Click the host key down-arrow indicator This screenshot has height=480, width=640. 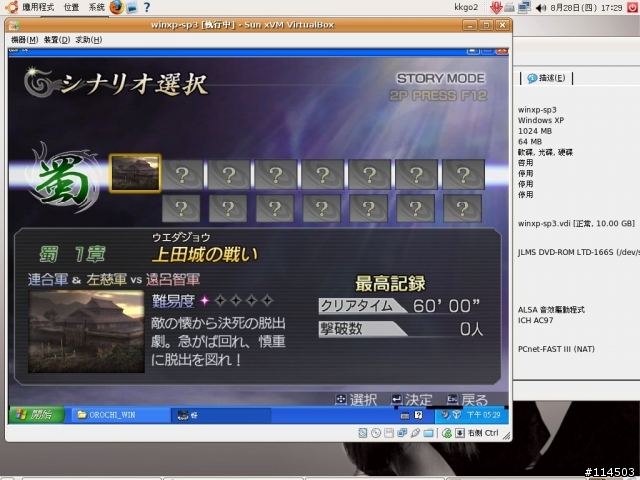point(460,433)
